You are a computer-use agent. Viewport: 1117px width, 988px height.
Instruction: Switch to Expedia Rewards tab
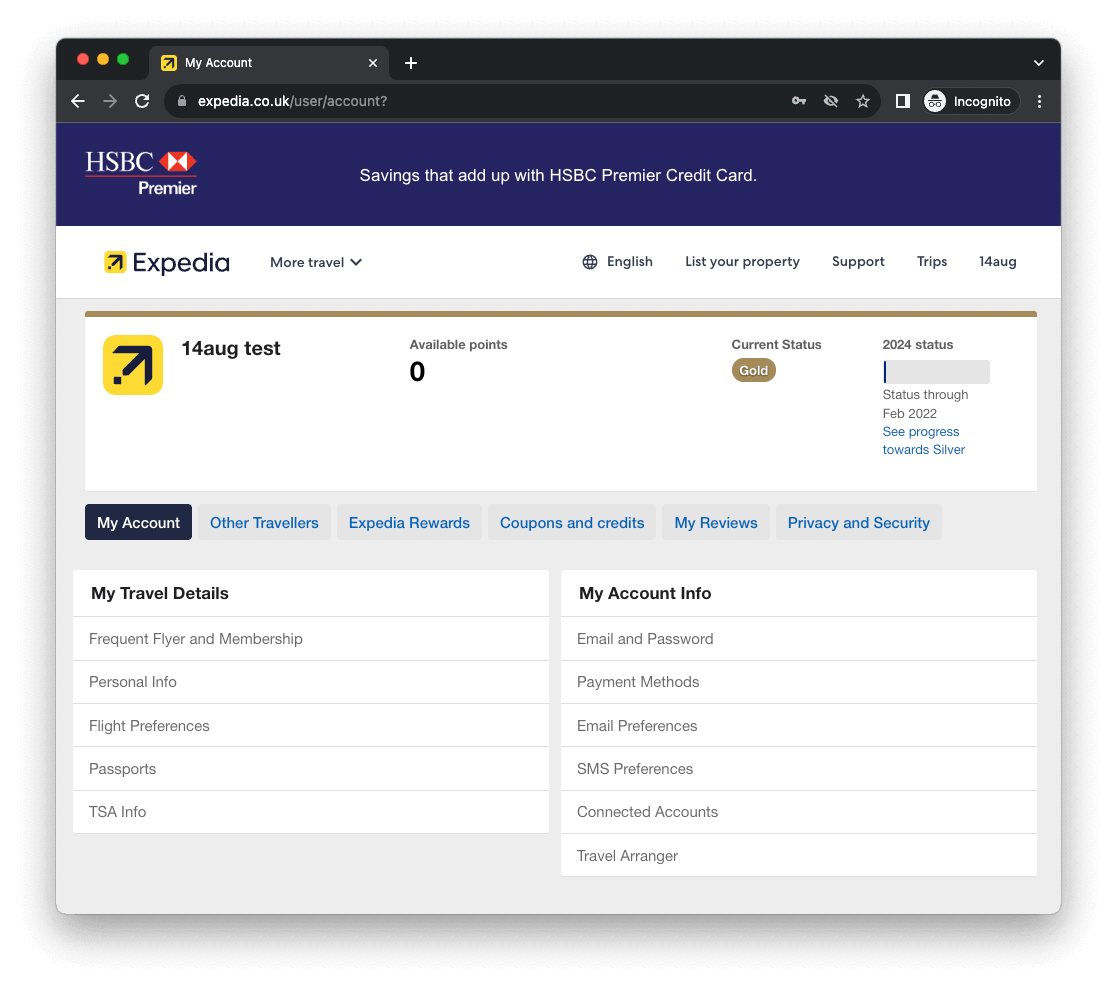pyautogui.click(x=409, y=522)
